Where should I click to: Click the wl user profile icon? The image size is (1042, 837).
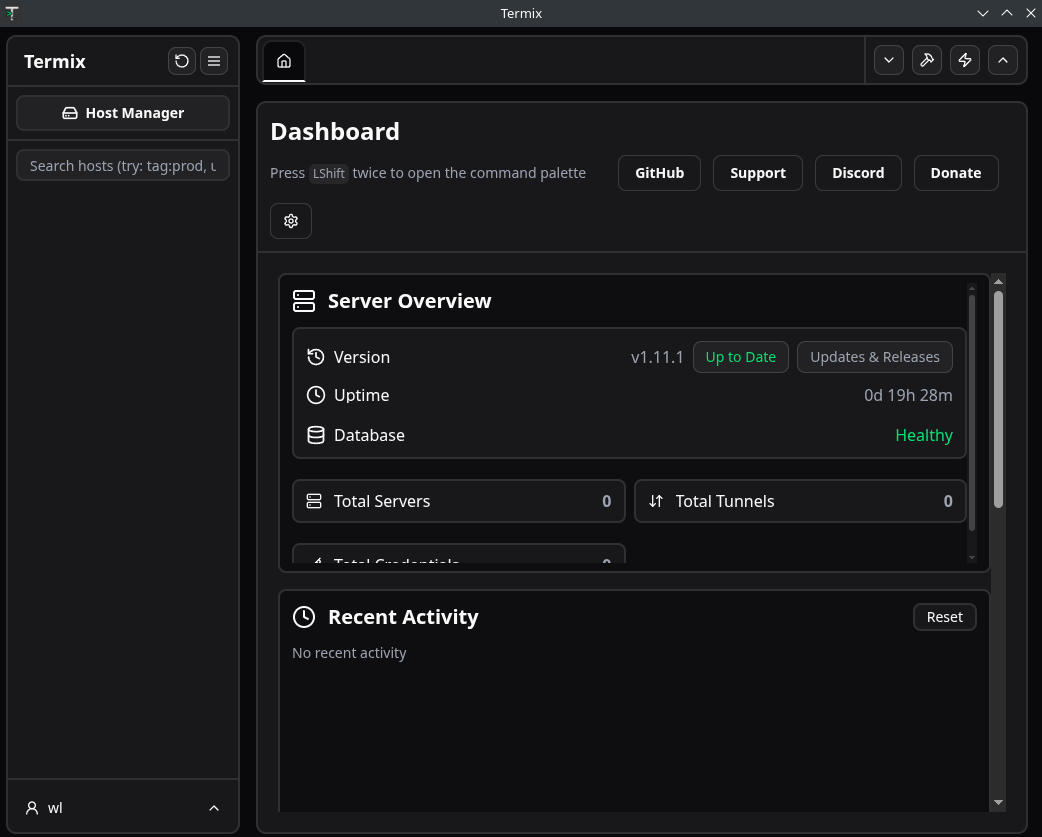[32, 808]
